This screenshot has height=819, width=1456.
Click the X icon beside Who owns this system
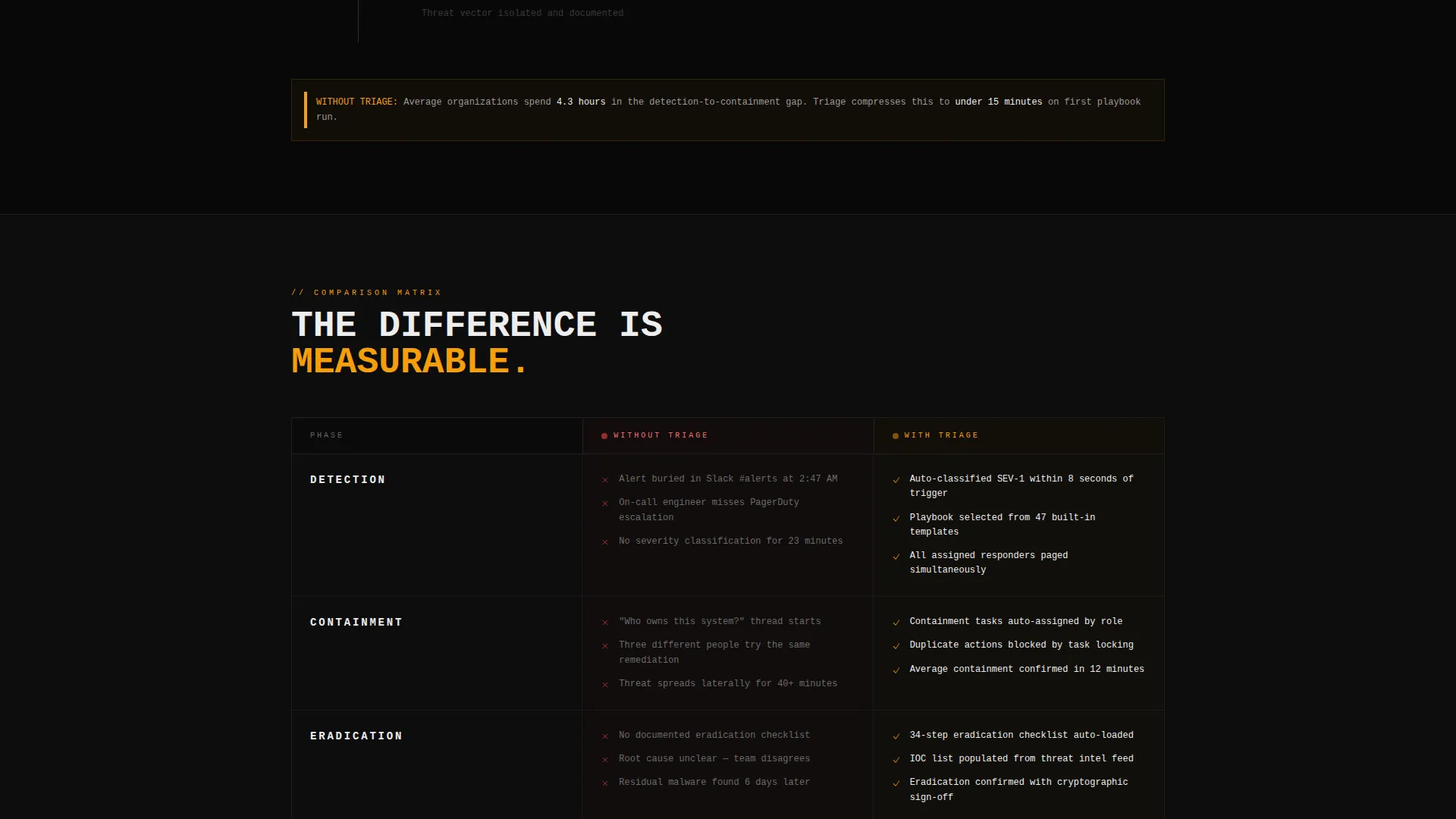click(x=605, y=623)
